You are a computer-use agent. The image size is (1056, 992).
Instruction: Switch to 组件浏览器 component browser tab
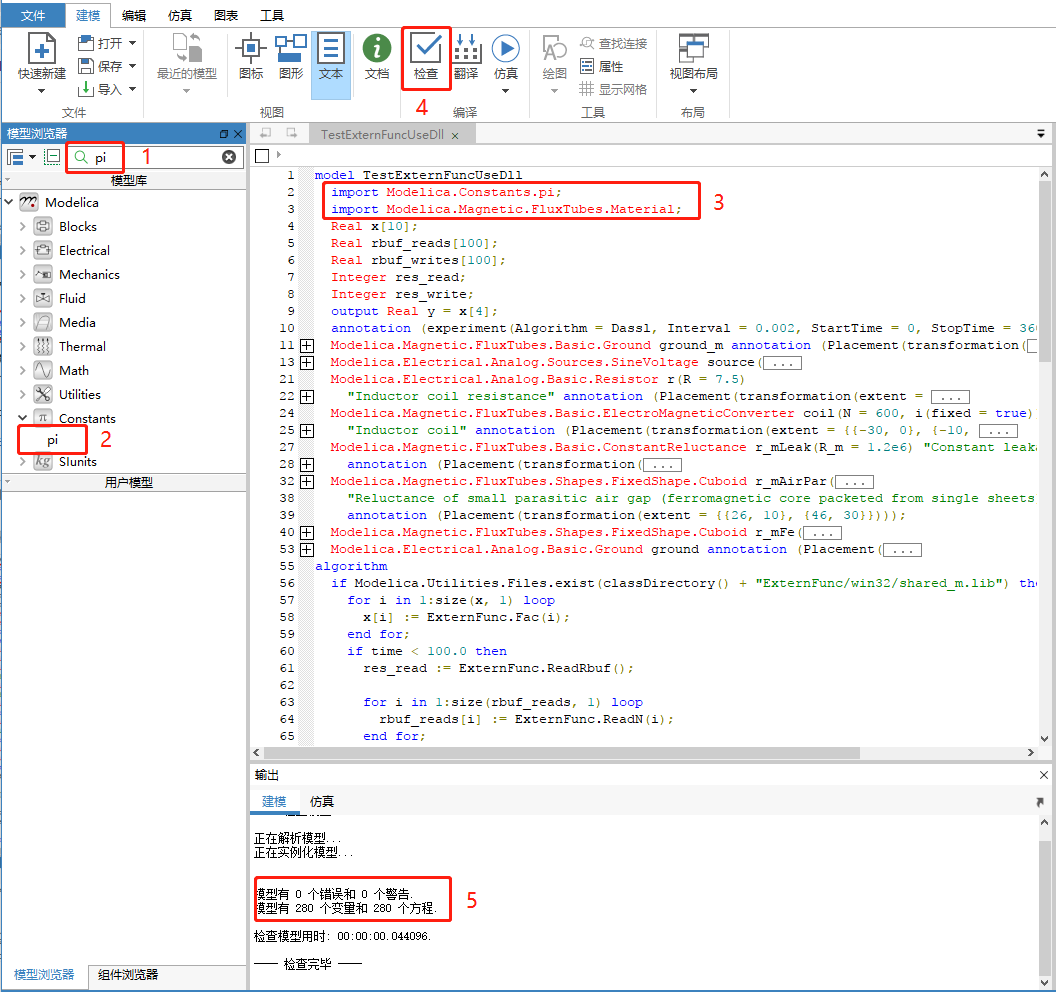click(x=127, y=974)
